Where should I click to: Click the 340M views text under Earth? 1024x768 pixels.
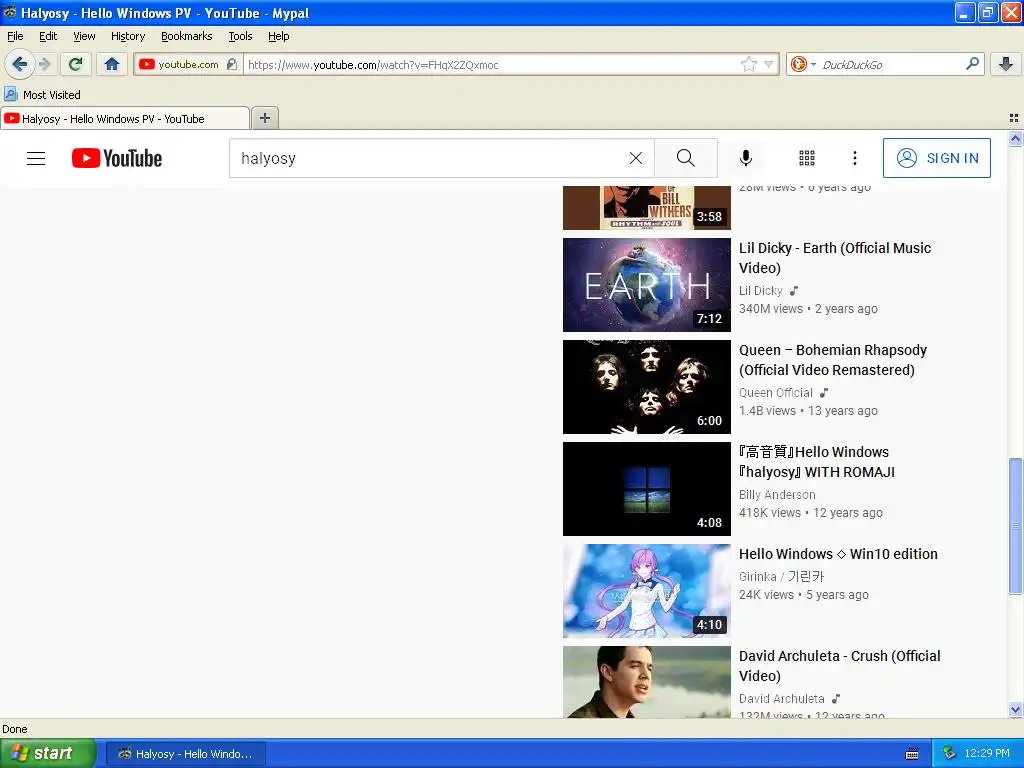point(771,309)
